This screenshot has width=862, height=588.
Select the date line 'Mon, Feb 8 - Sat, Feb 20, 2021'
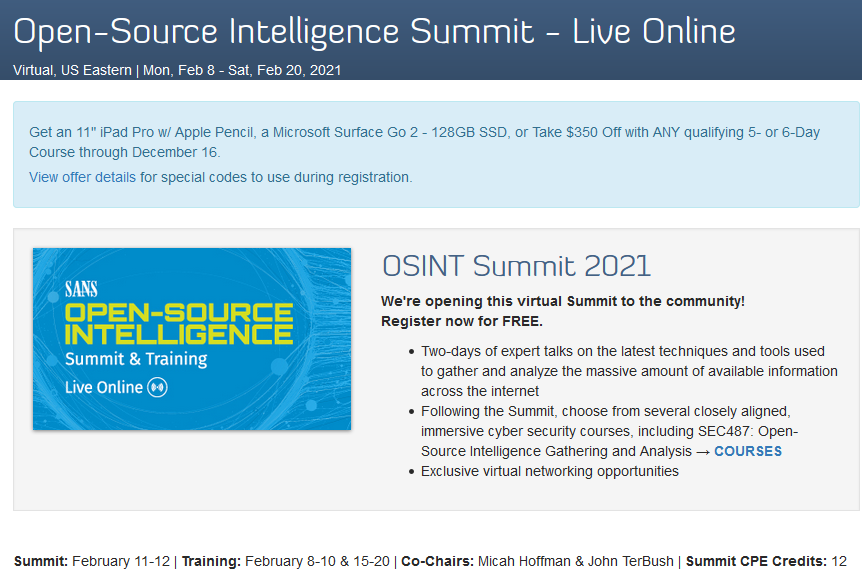click(x=242, y=70)
